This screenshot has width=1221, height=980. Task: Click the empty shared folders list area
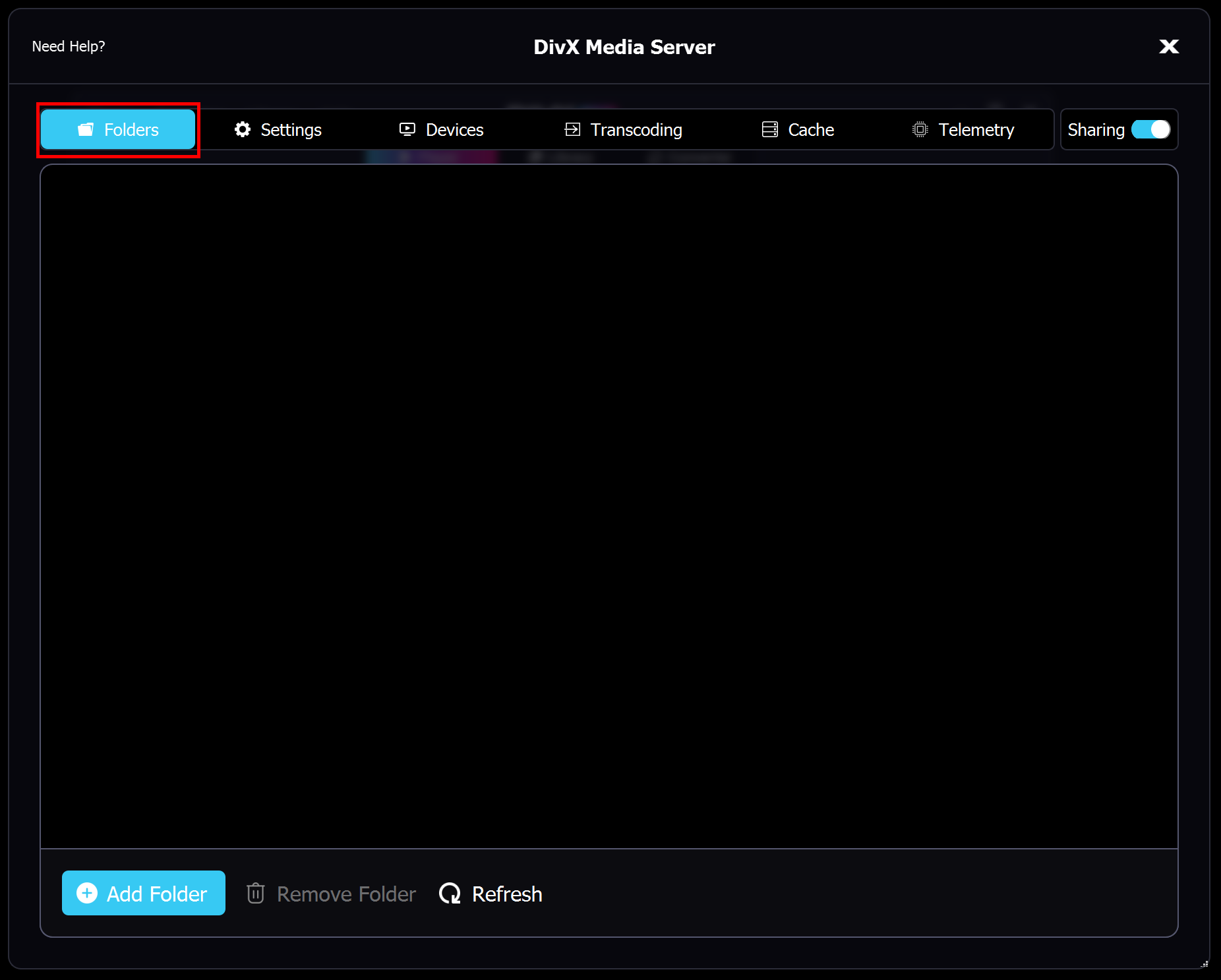pyautogui.click(x=609, y=506)
